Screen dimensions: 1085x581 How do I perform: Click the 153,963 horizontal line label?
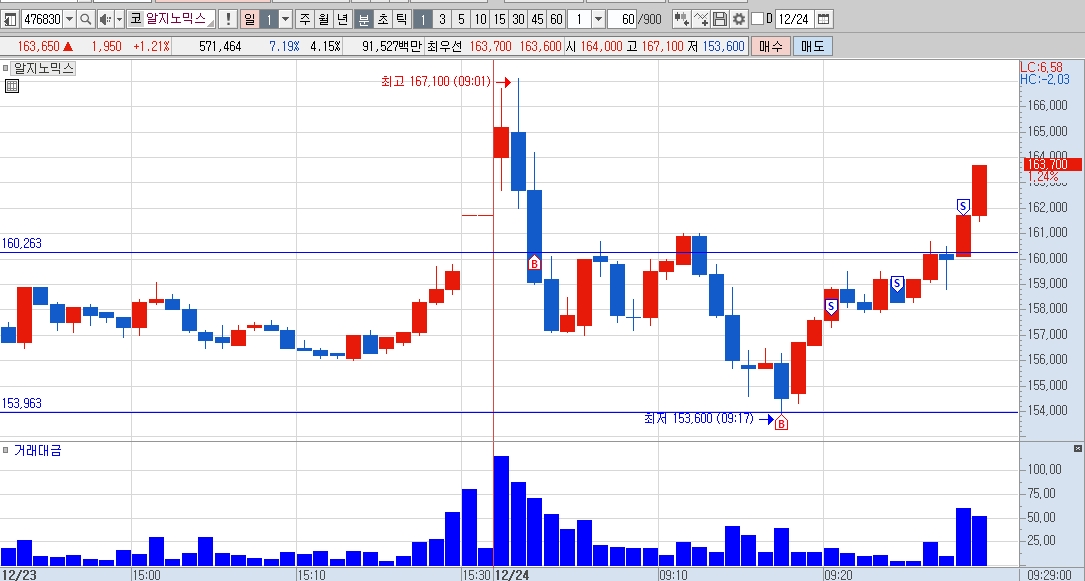pos(21,403)
